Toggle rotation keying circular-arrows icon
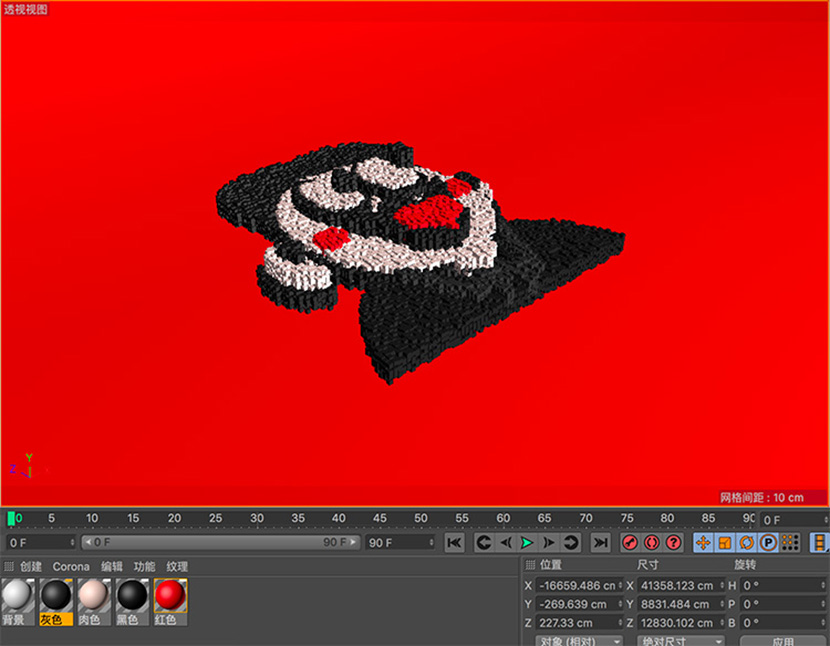This screenshot has height=646, width=830. 746,543
